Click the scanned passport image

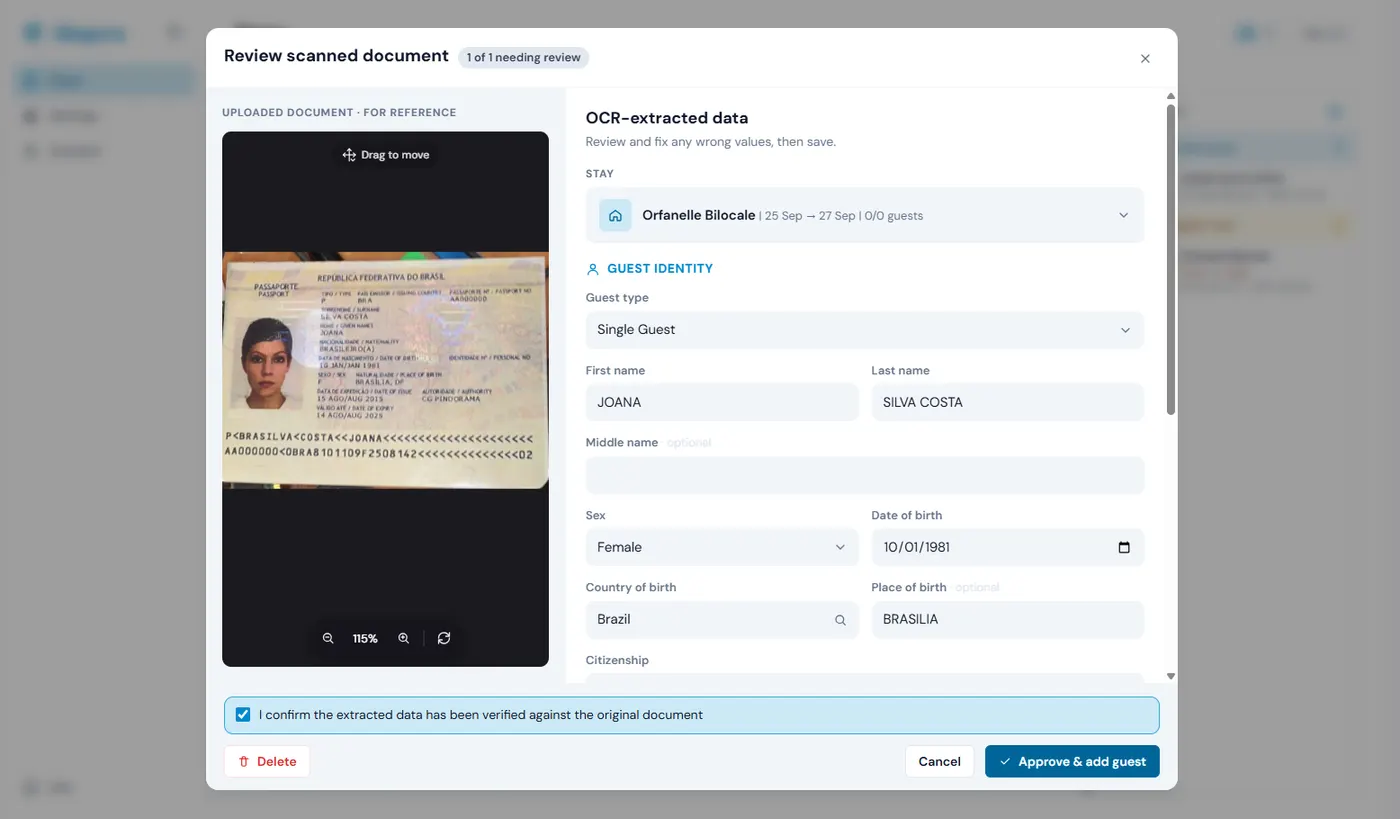pos(385,370)
